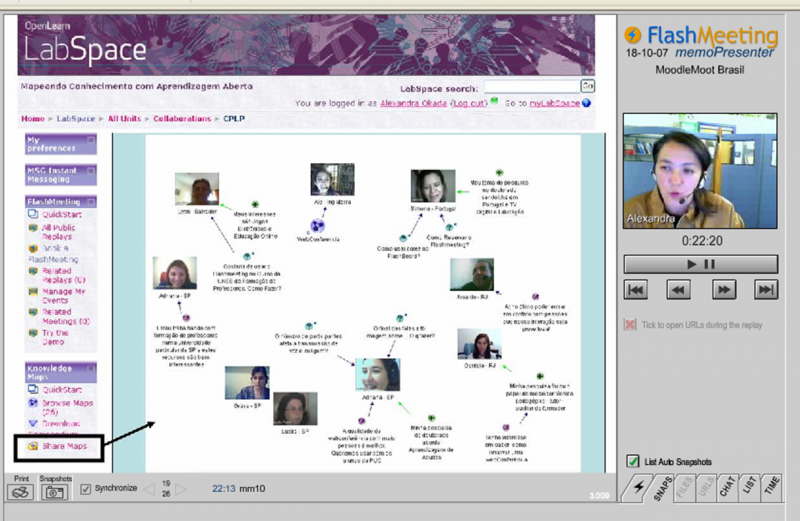Image resolution: width=800 pixels, height=521 pixels.
Task: Click the Print icon button
Action: click(x=19, y=492)
